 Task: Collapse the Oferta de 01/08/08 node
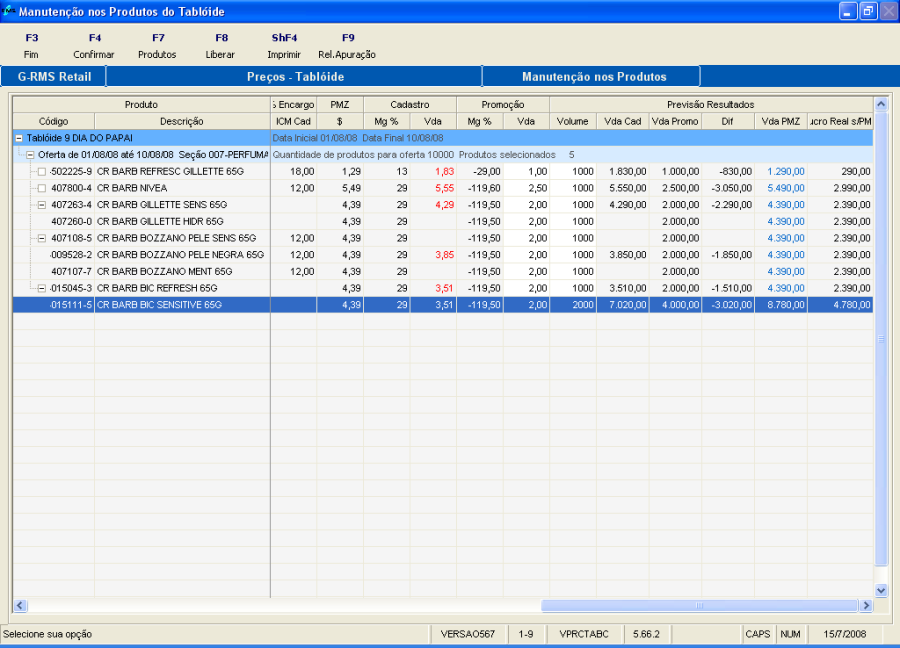(30, 155)
